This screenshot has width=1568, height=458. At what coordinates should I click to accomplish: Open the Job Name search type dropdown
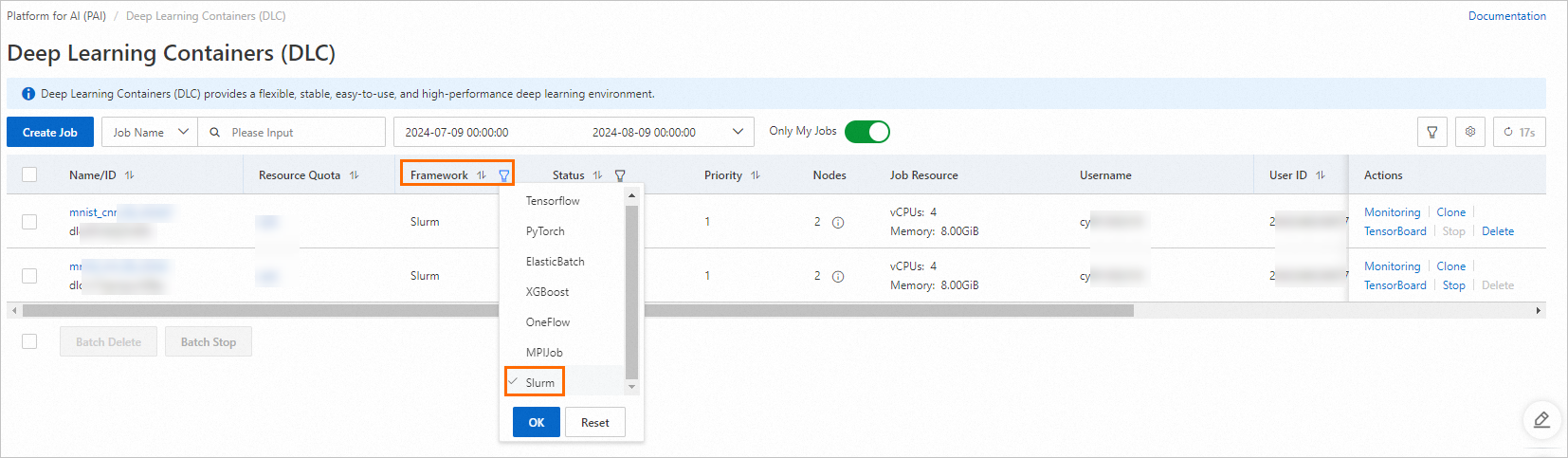pos(149,132)
